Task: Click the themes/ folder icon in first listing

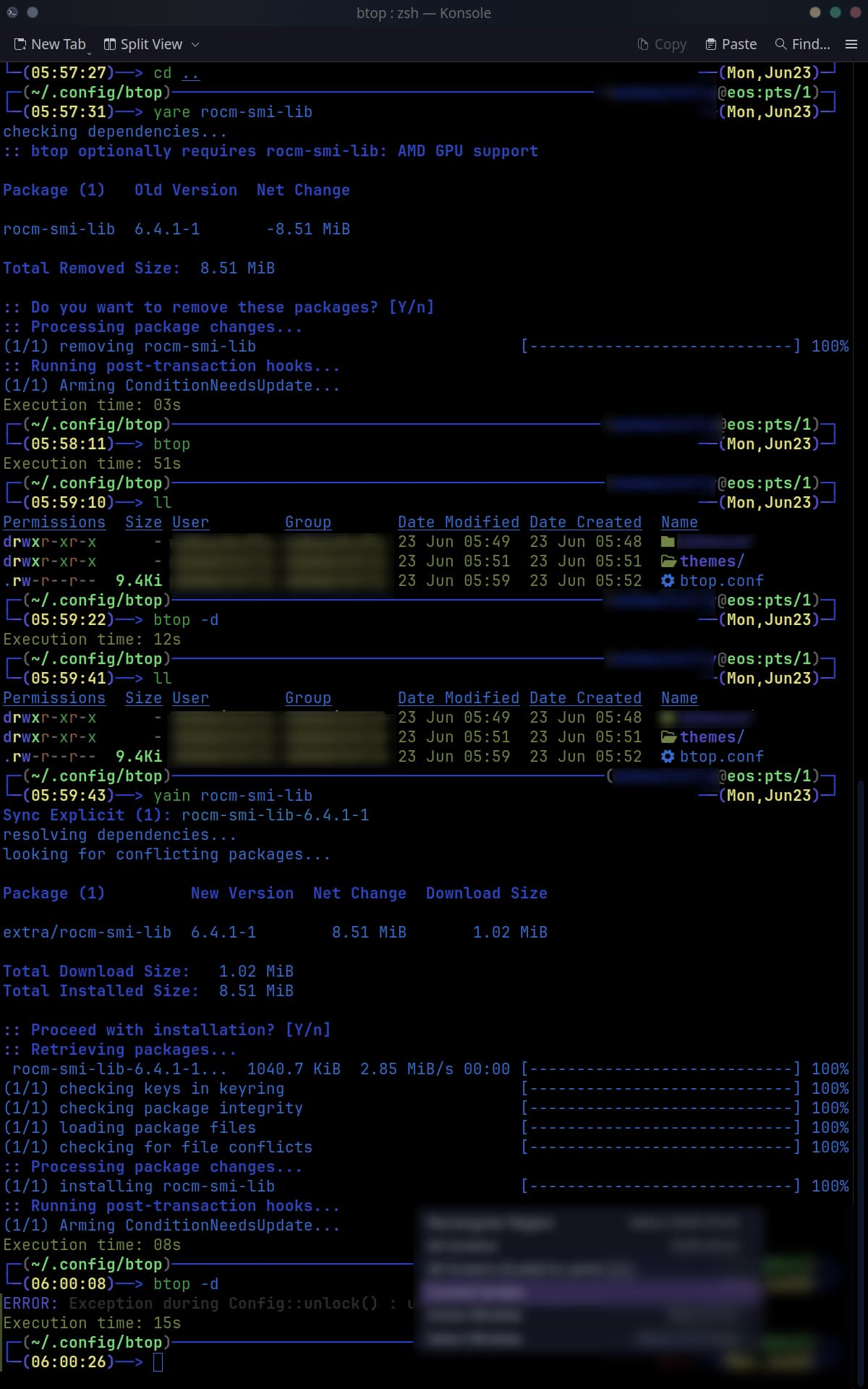Action: pyautogui.click(x=668, y=561)
